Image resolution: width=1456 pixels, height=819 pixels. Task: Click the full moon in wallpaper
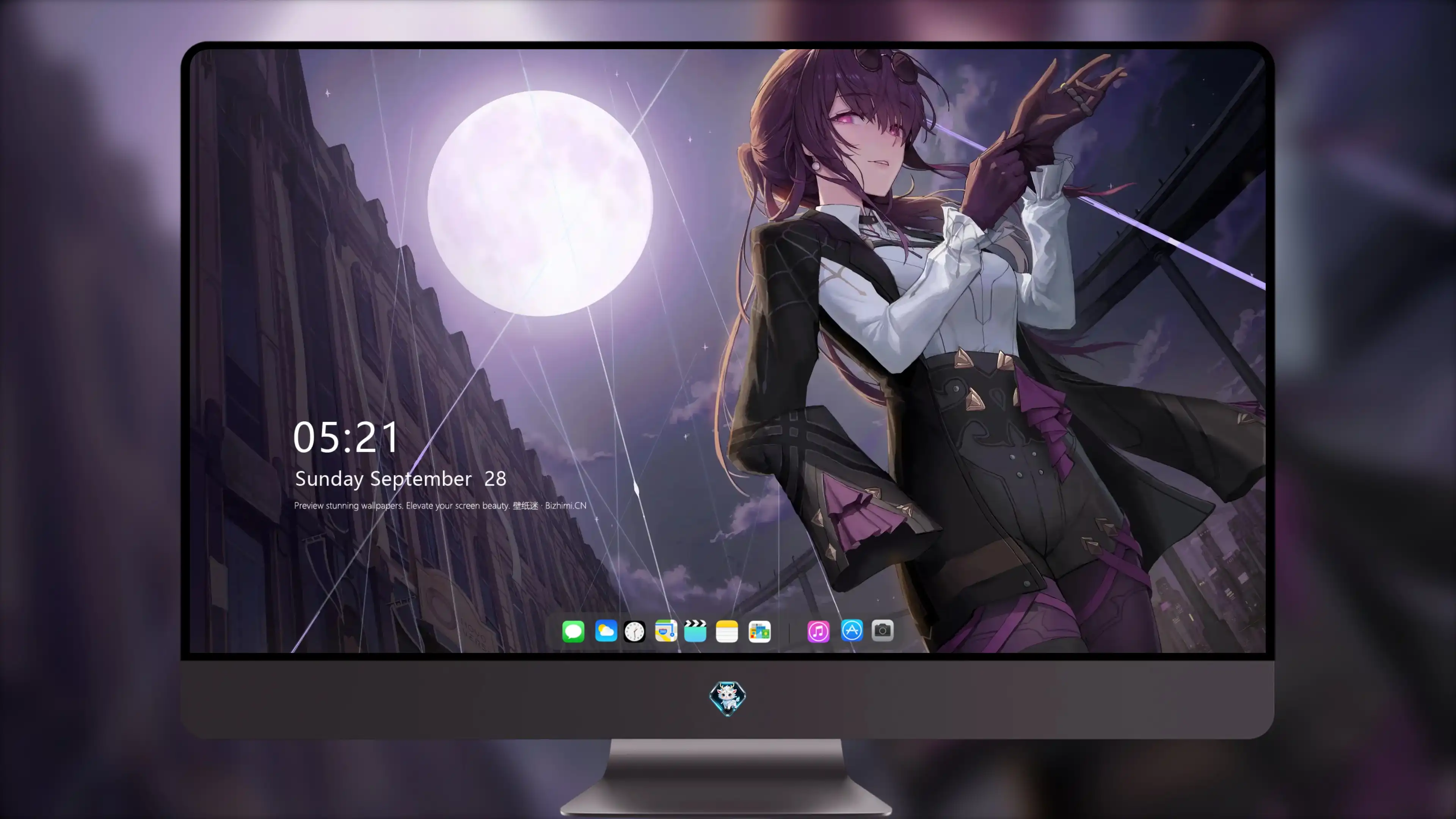540,203
